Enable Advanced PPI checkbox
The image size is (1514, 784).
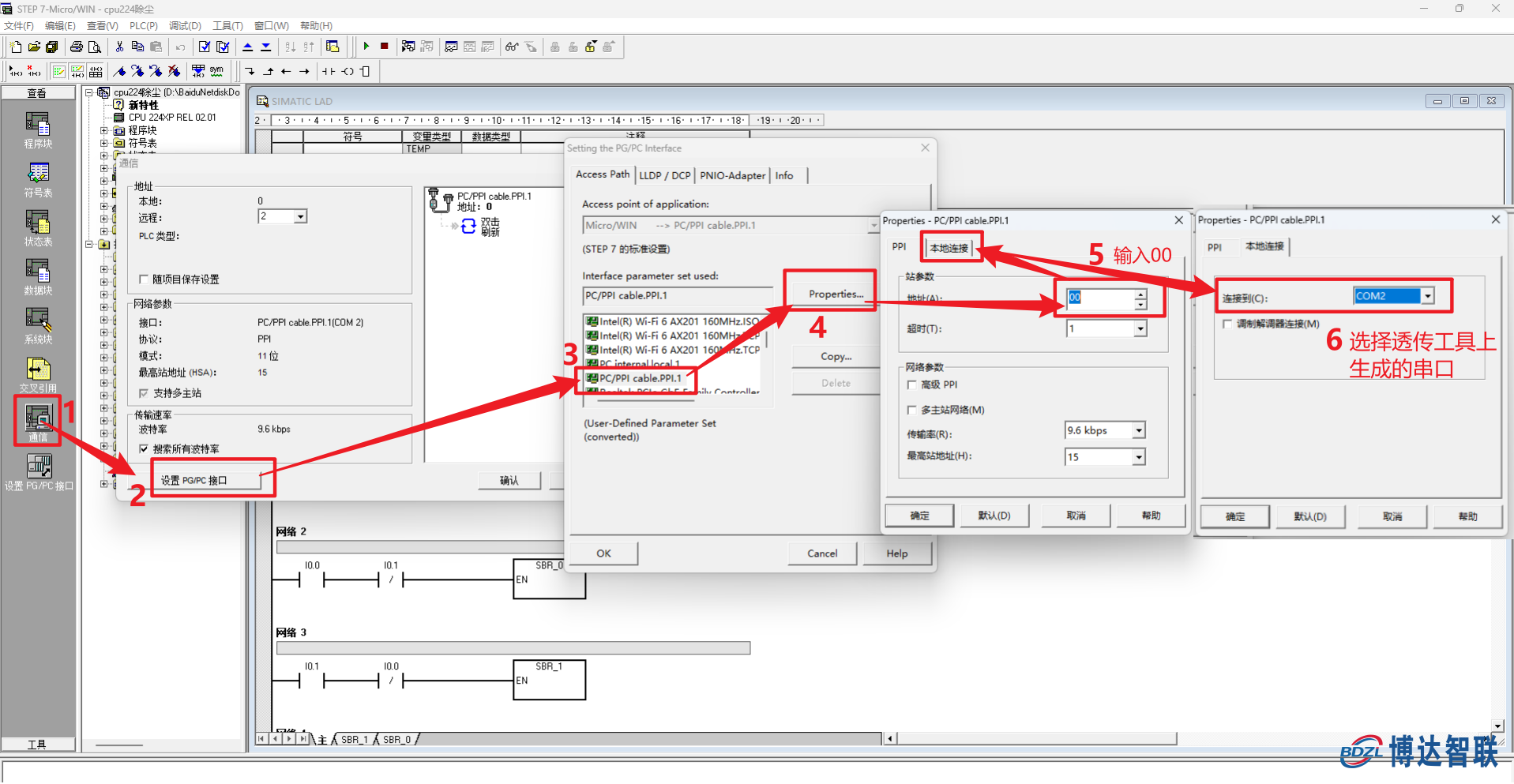[x=912, y=385]
